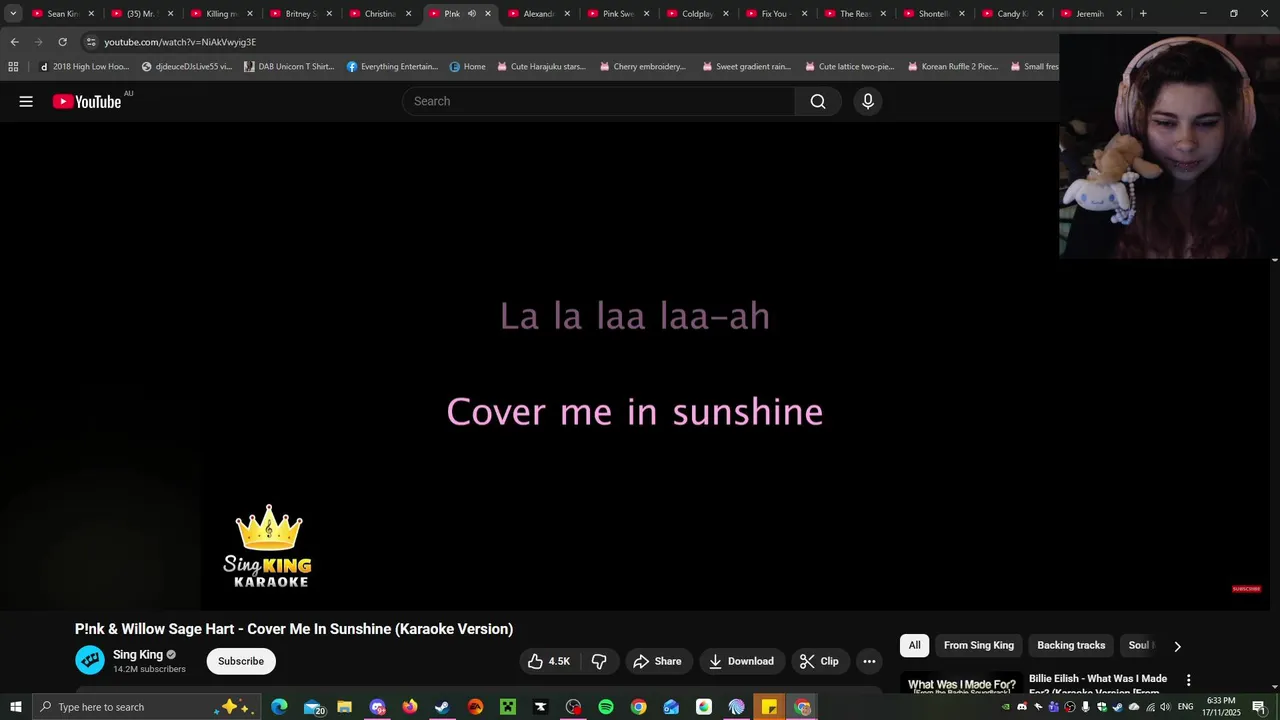Open Cherry embroidery bookmark

(642, 67)
